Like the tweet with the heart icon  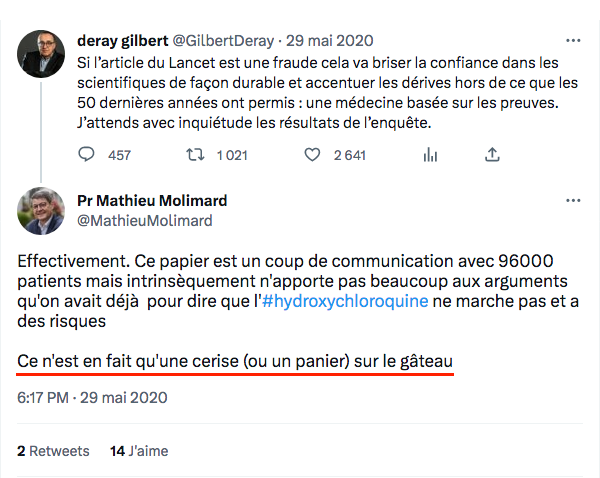[x=311, y=155]
